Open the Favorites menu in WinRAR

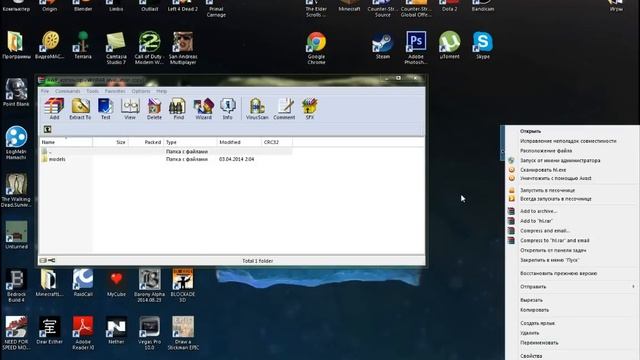pos(115,91)
